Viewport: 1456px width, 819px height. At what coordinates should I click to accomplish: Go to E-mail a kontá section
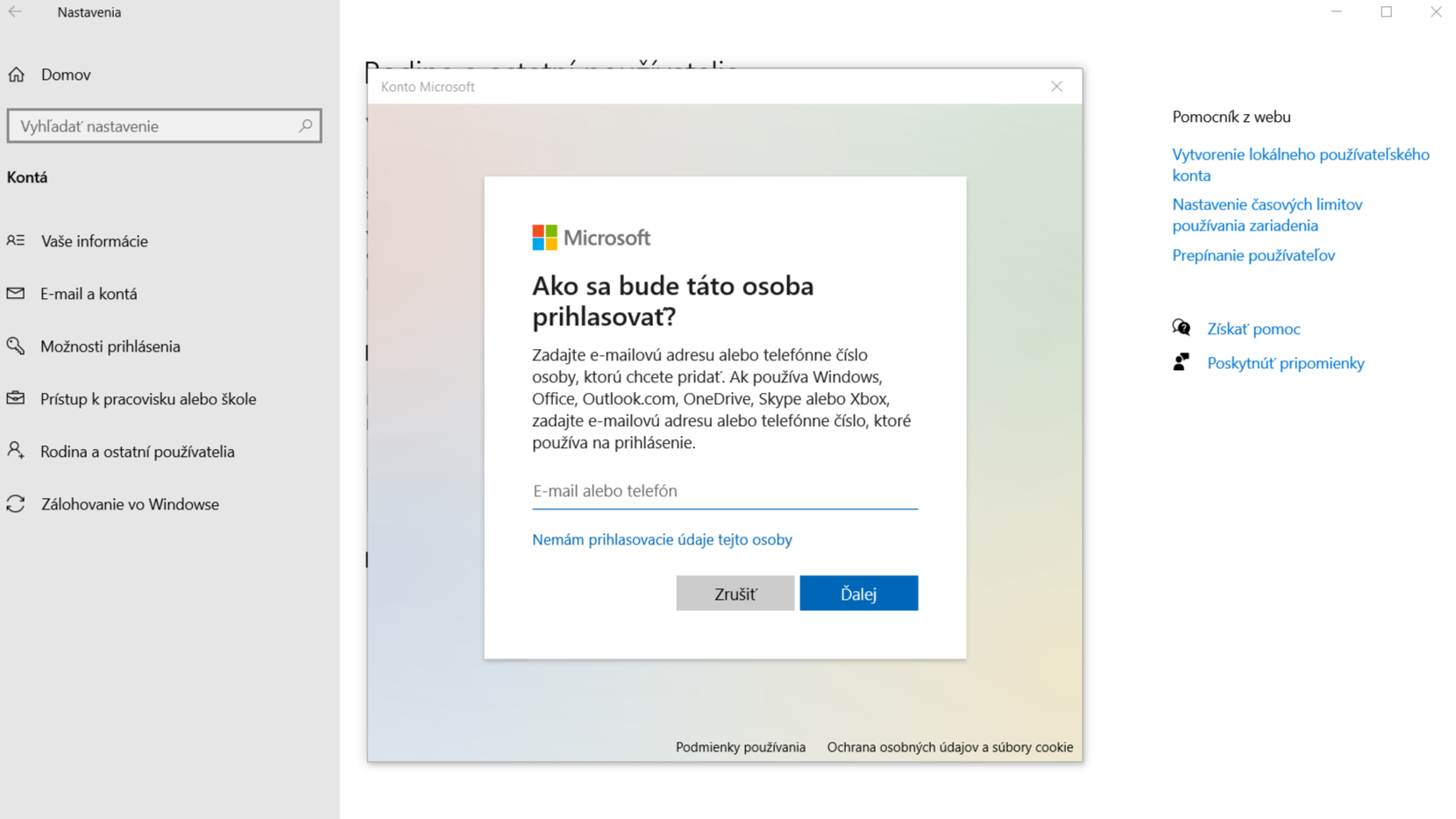coord(89,294)
